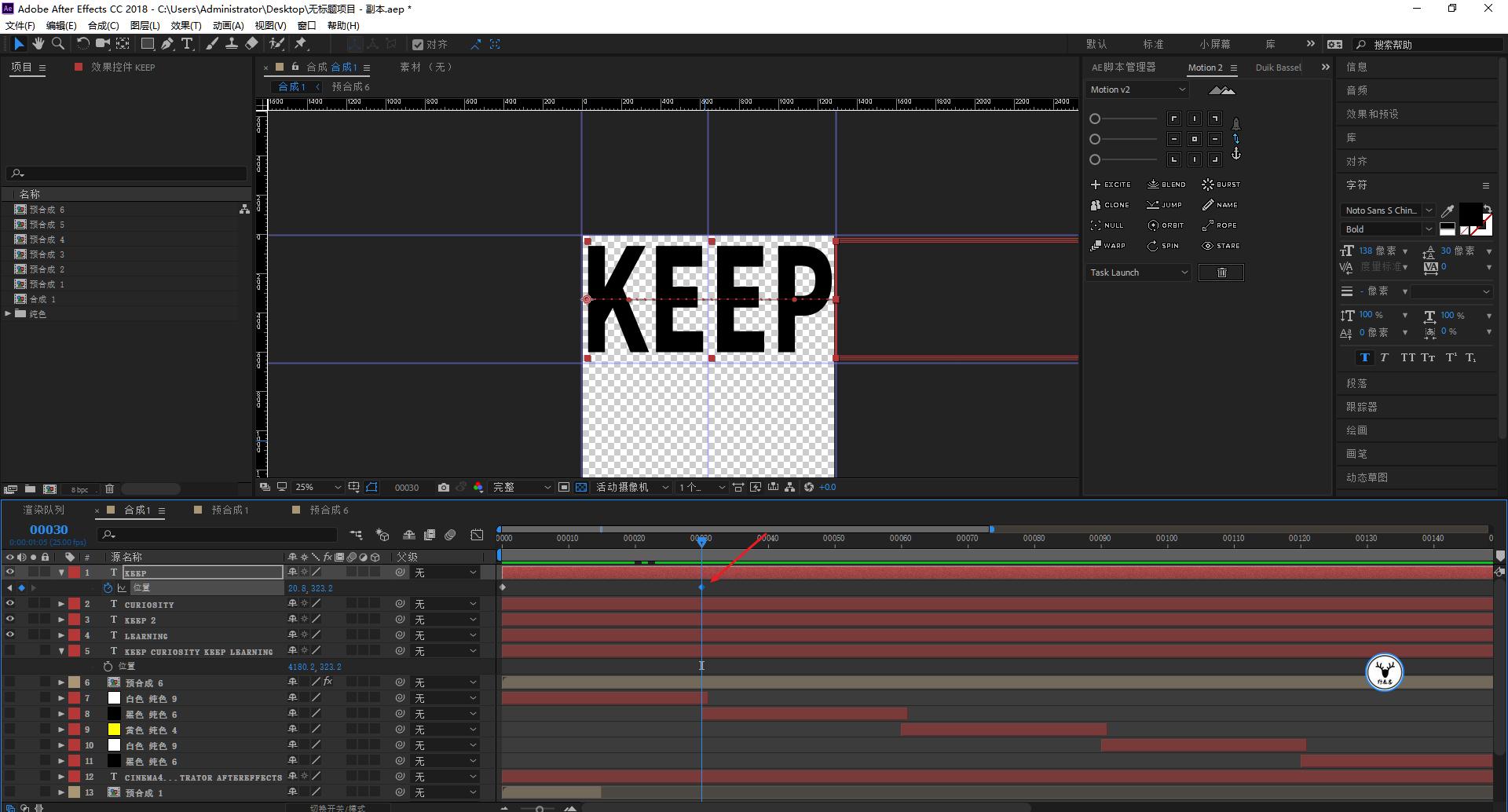Screen dimensions: 1508x812
Task: Select the Pen tool
Action: pyautogui.click(x=167, y=44)
